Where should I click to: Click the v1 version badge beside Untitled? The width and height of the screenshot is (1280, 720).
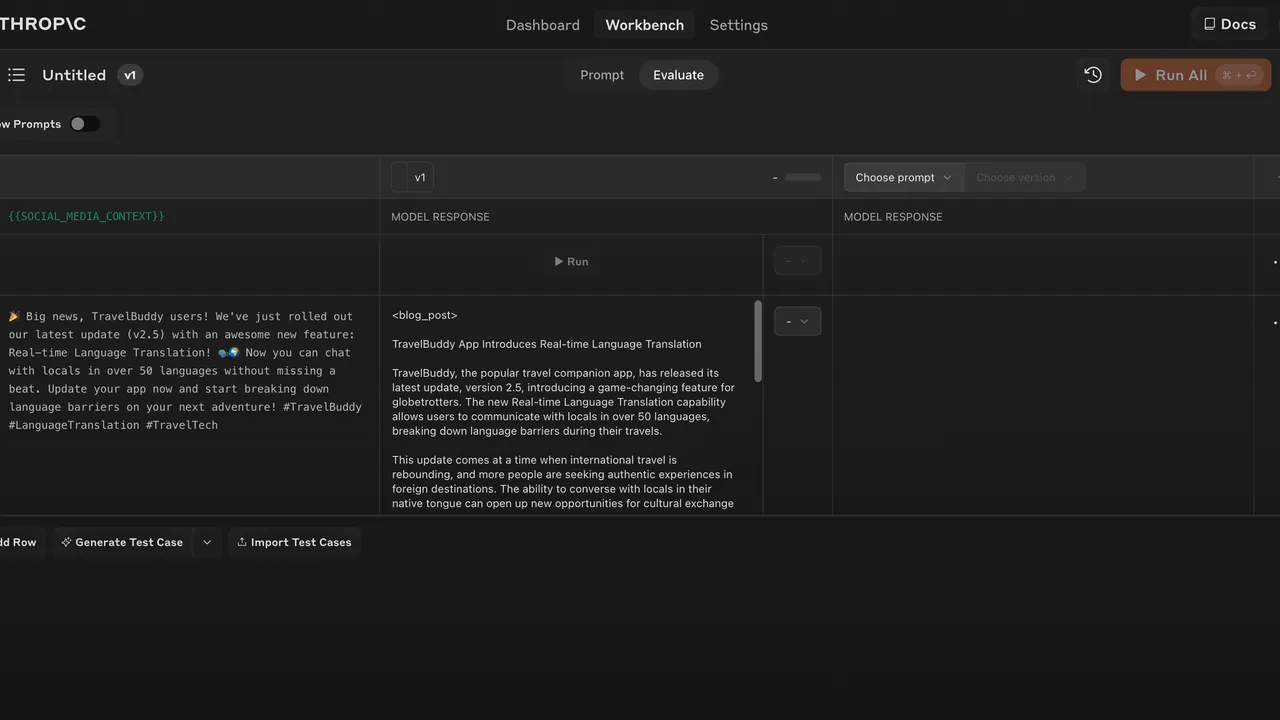click(x=130, y=75)
